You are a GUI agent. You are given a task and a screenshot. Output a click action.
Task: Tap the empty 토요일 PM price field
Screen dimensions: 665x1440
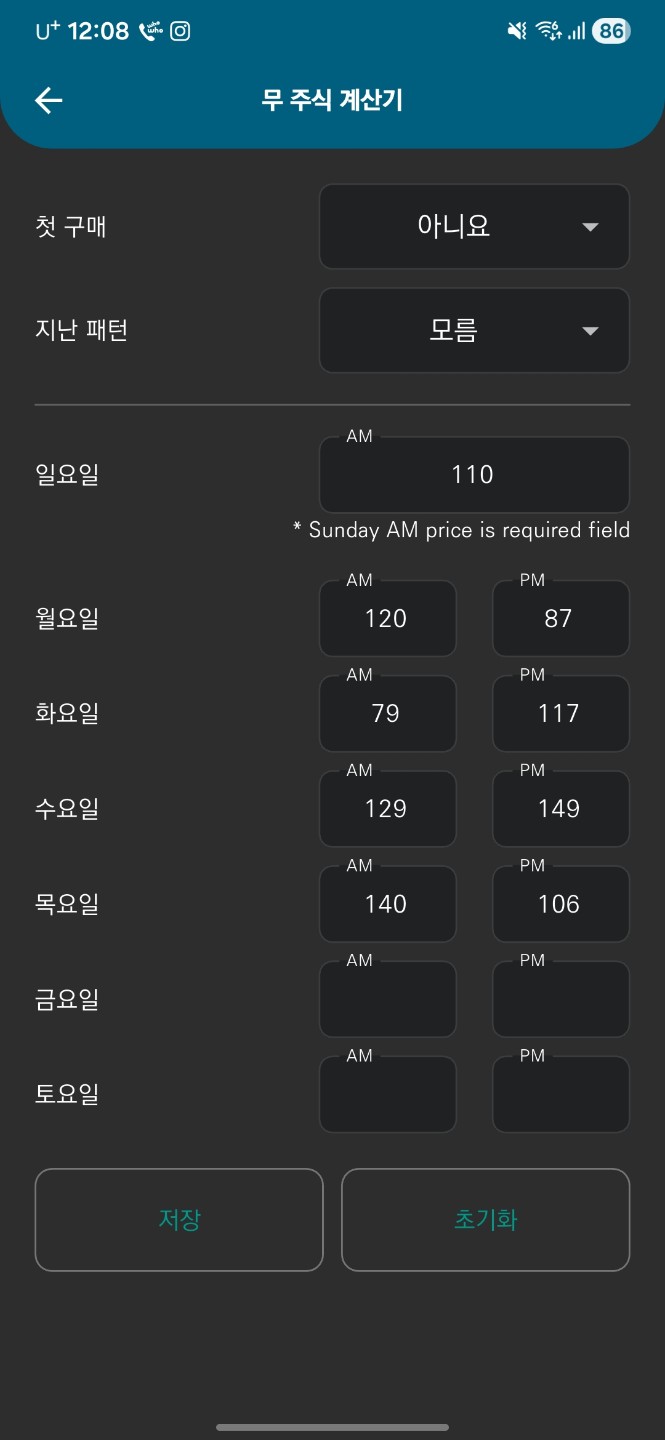coord(560,1094)
